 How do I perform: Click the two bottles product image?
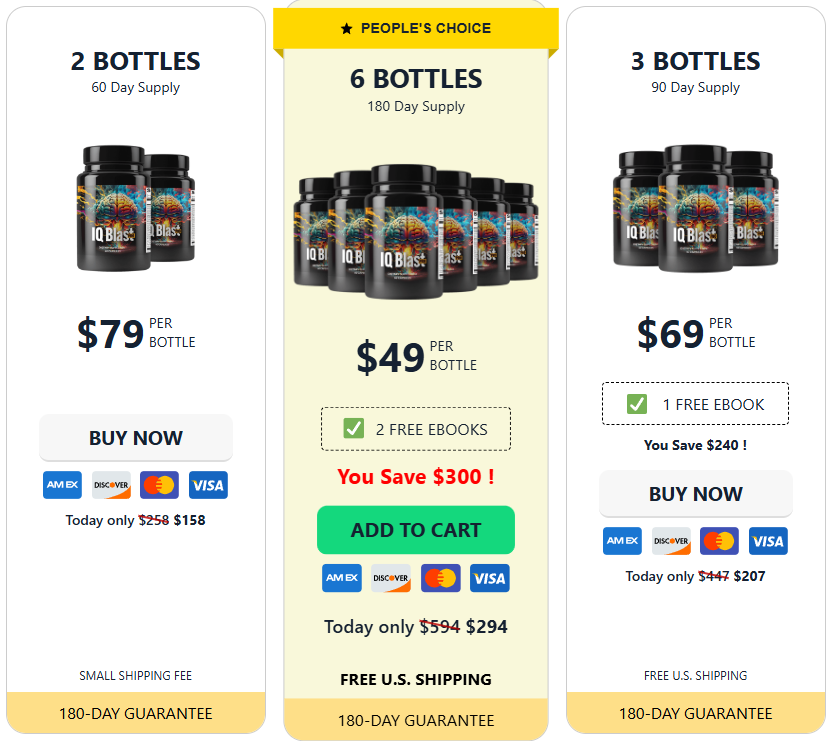136,208
